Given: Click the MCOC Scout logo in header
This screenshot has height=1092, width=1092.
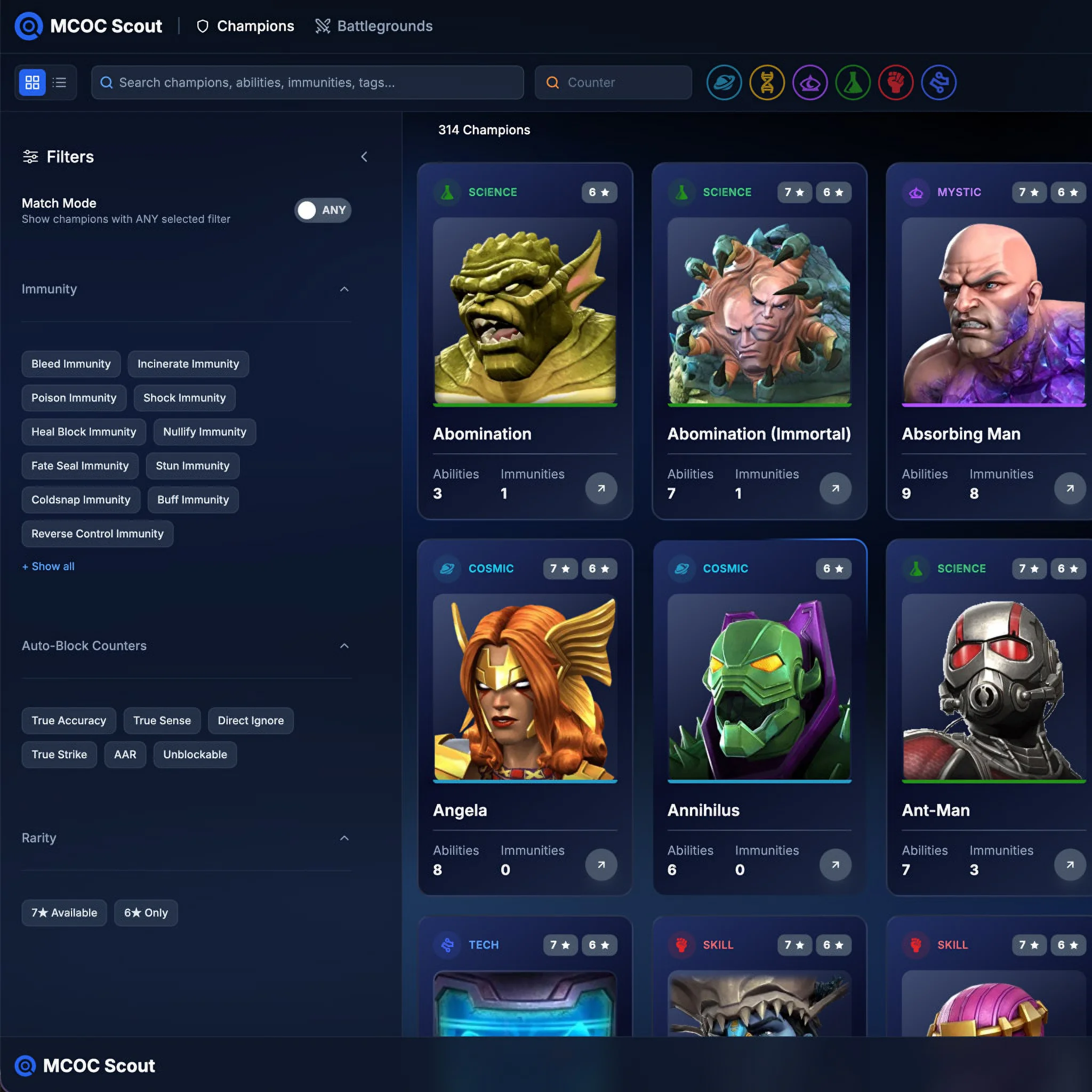Looking at the screenshot, I should 89,26.
